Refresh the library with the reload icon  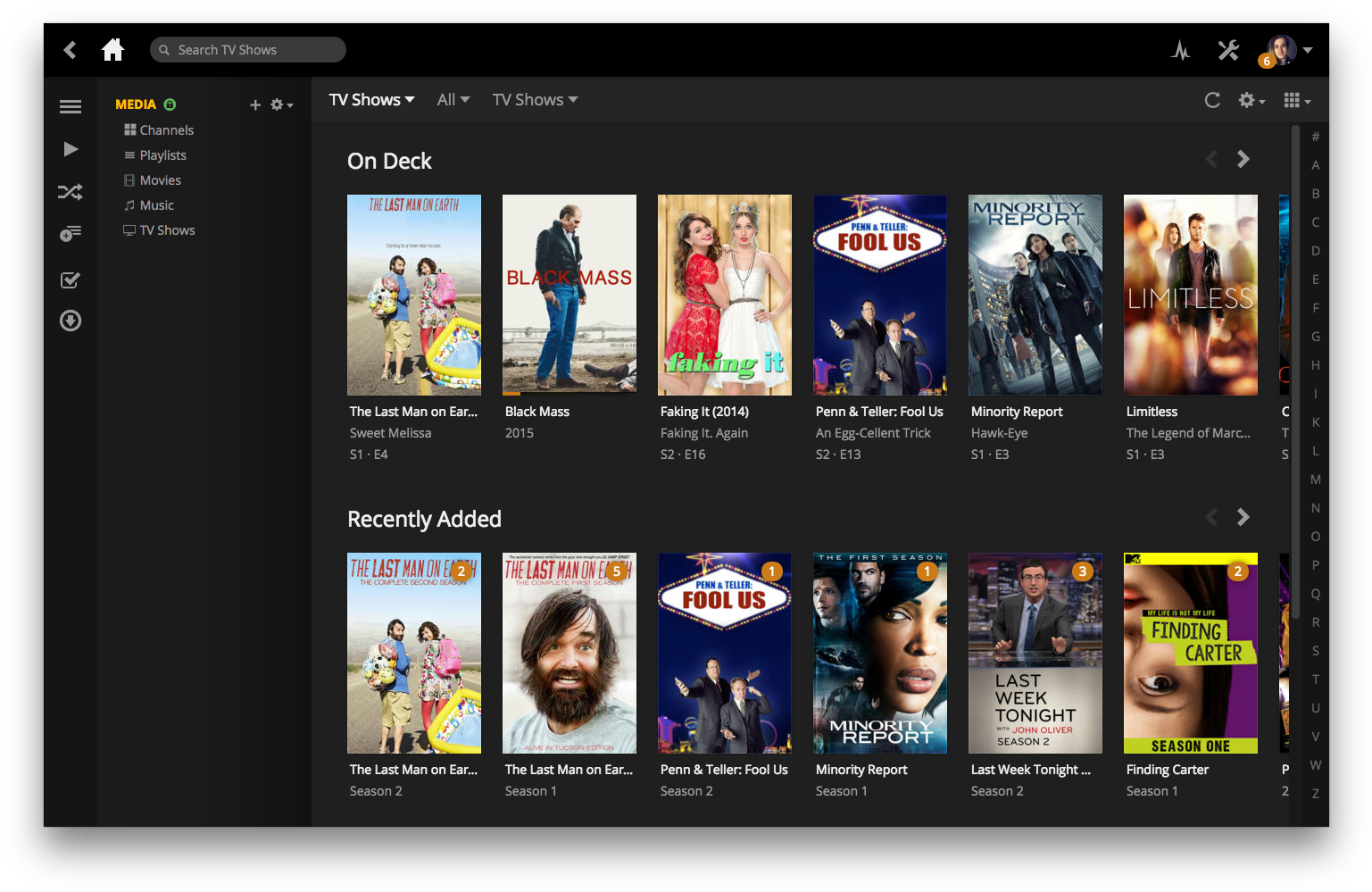pyautogui.click(x=1212, y=100)
